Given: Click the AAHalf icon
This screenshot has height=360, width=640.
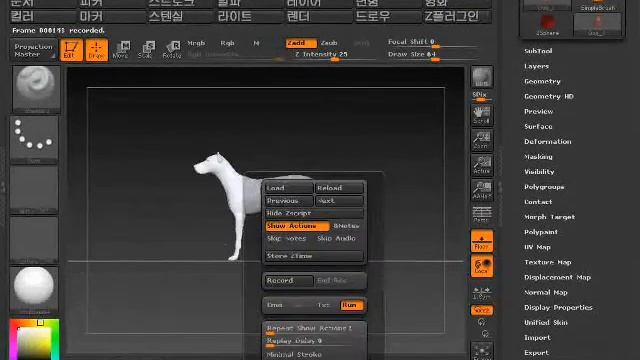Looking at the screenshot, I should tap(482, 190).
